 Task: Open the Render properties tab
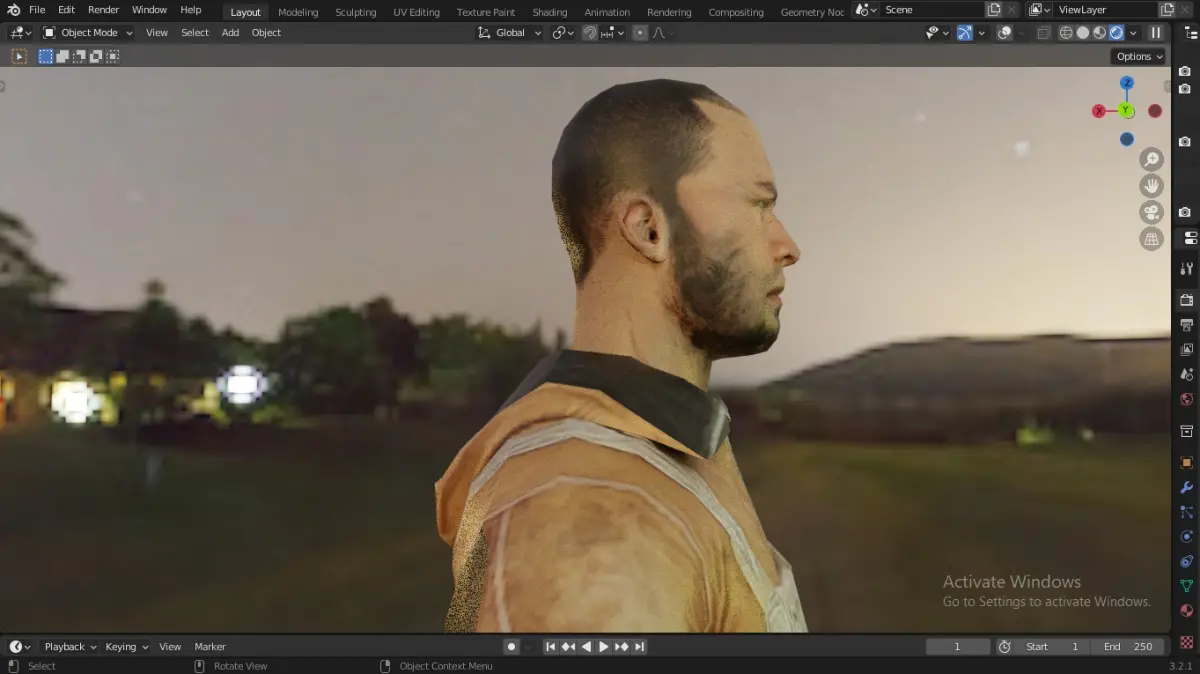pos(1187,300)
